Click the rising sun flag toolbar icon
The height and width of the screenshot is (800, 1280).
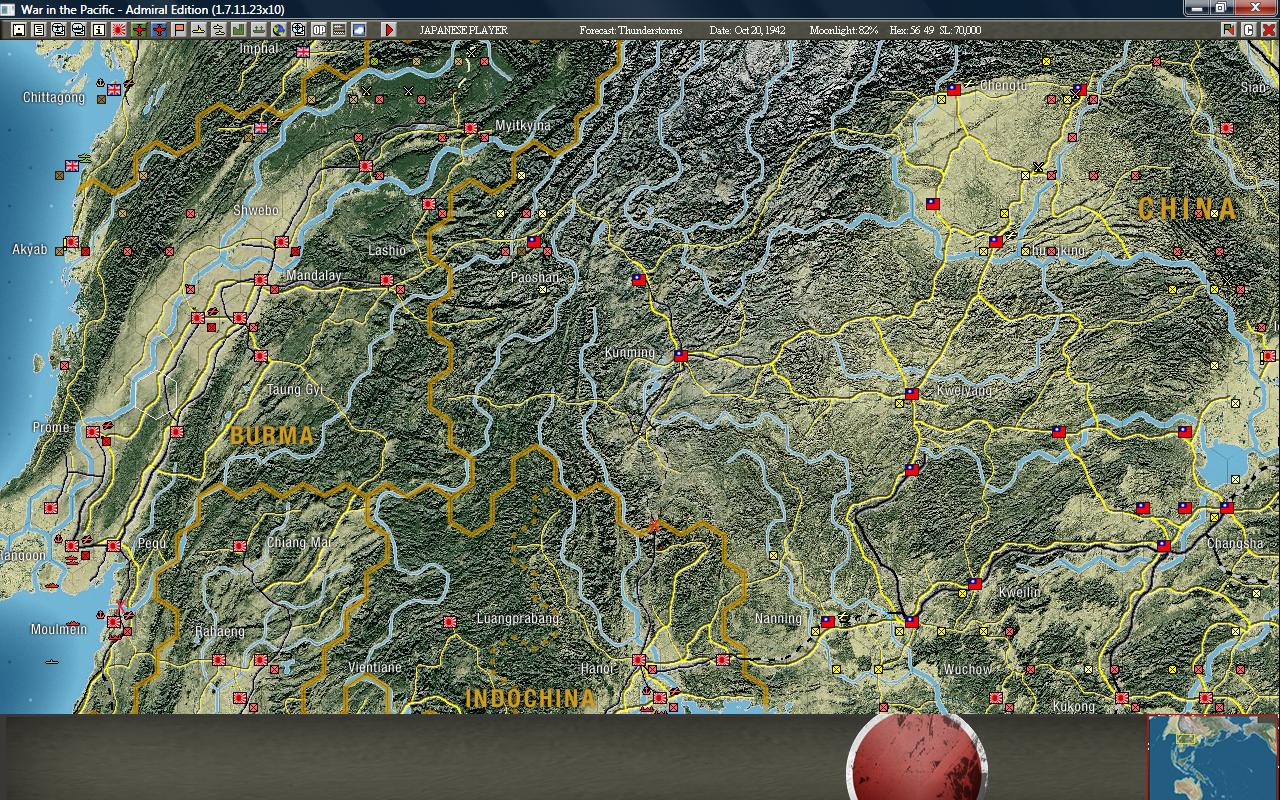119,30
